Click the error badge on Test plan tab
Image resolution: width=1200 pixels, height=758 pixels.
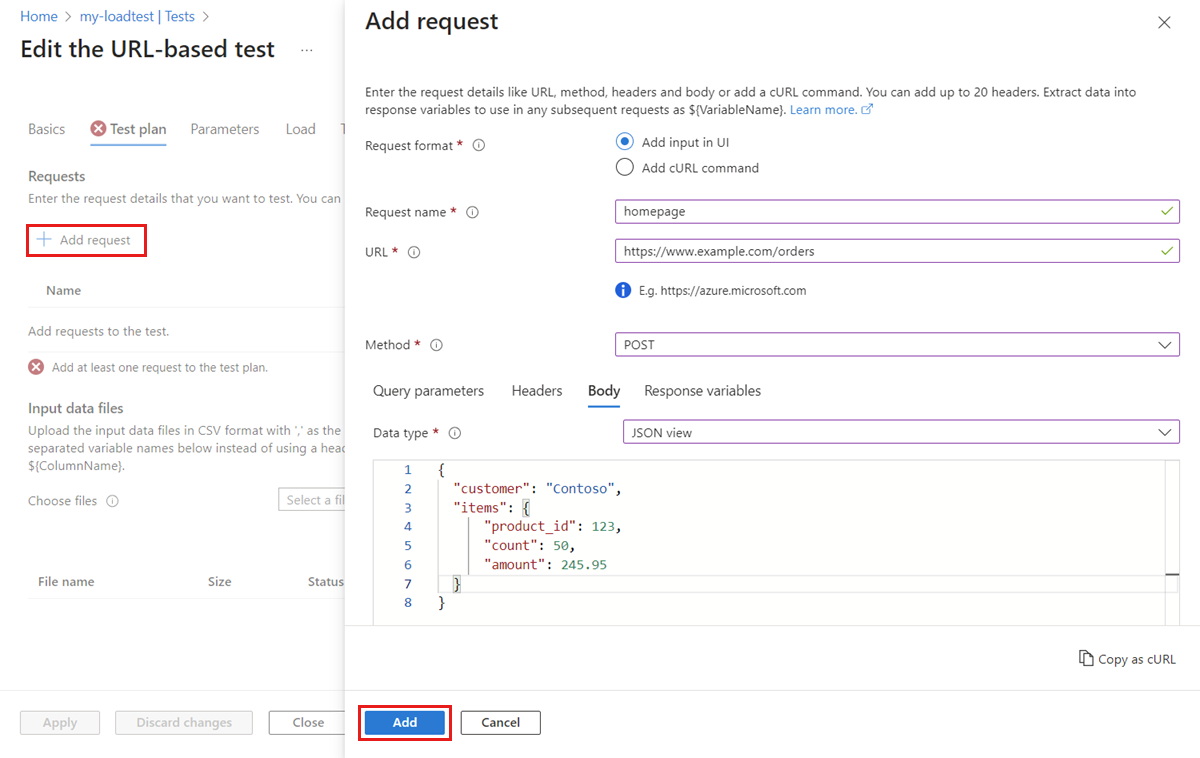[x=97, y=128]
